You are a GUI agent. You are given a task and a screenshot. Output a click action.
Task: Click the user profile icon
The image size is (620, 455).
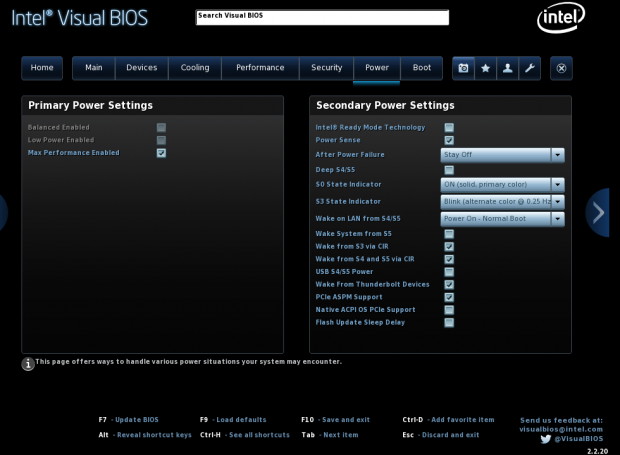(x=508, y=68)
